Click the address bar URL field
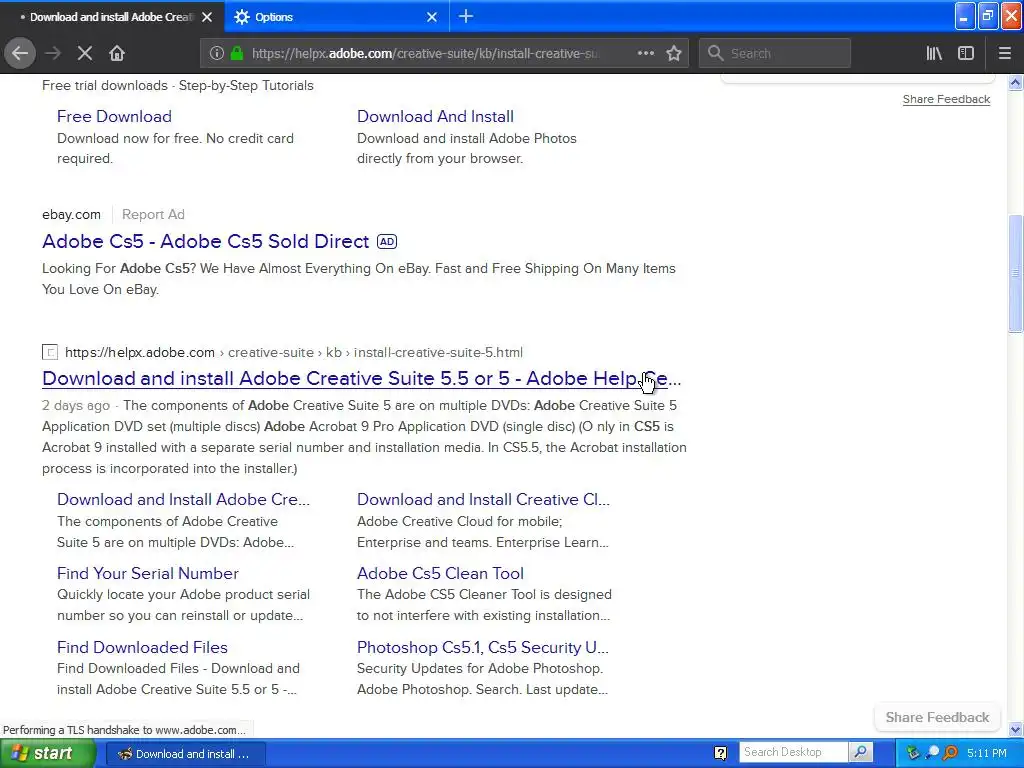The width and height of the screenshot is (1024, 768). (x=424, y=54)
